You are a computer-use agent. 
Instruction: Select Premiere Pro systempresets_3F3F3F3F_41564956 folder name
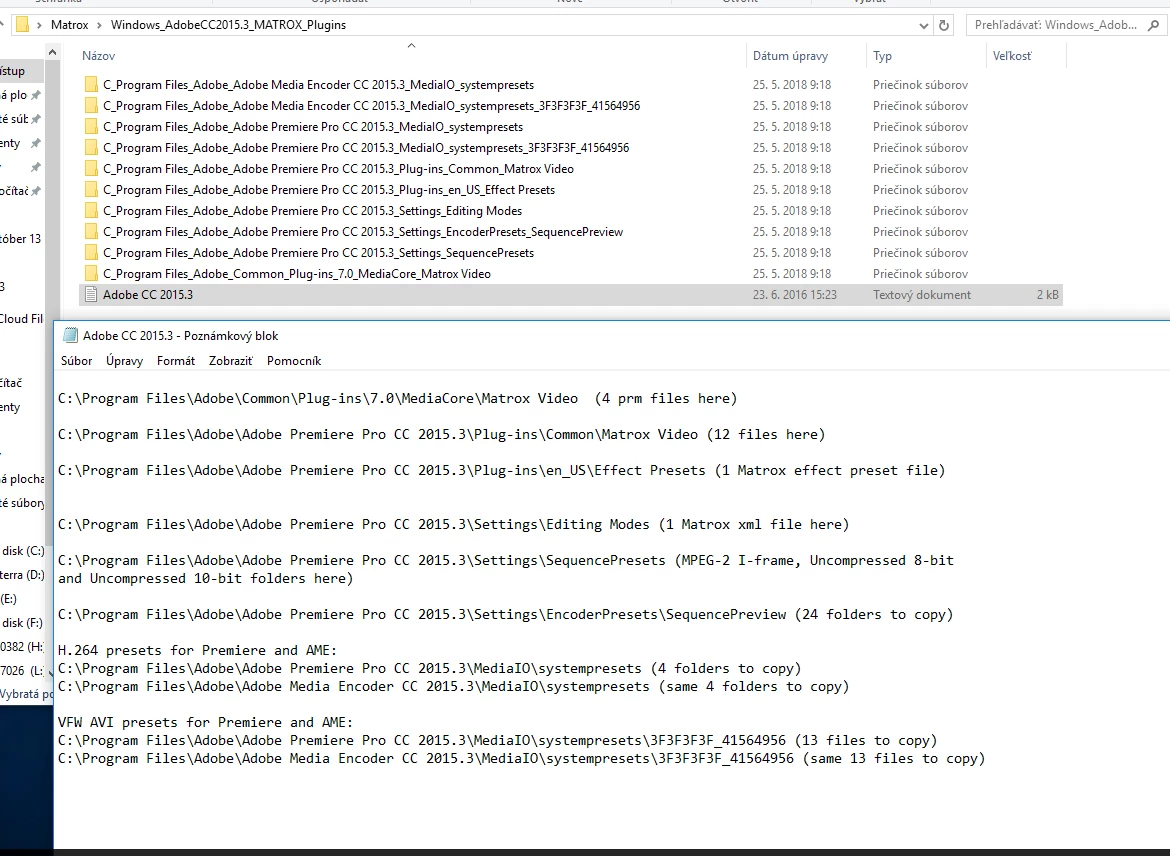[366, 147]
